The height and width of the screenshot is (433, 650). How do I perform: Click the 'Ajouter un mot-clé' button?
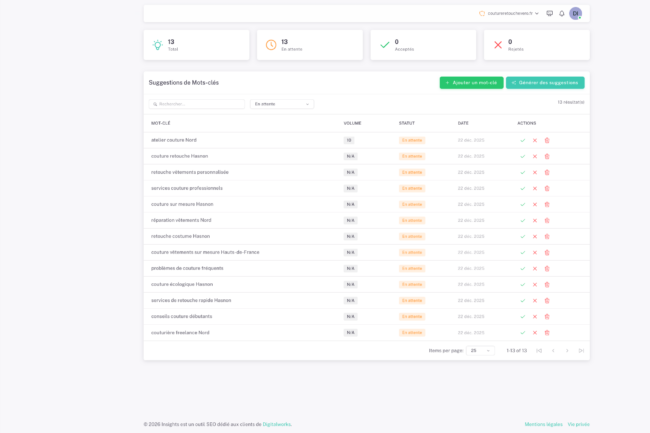[x=471, y=83]
